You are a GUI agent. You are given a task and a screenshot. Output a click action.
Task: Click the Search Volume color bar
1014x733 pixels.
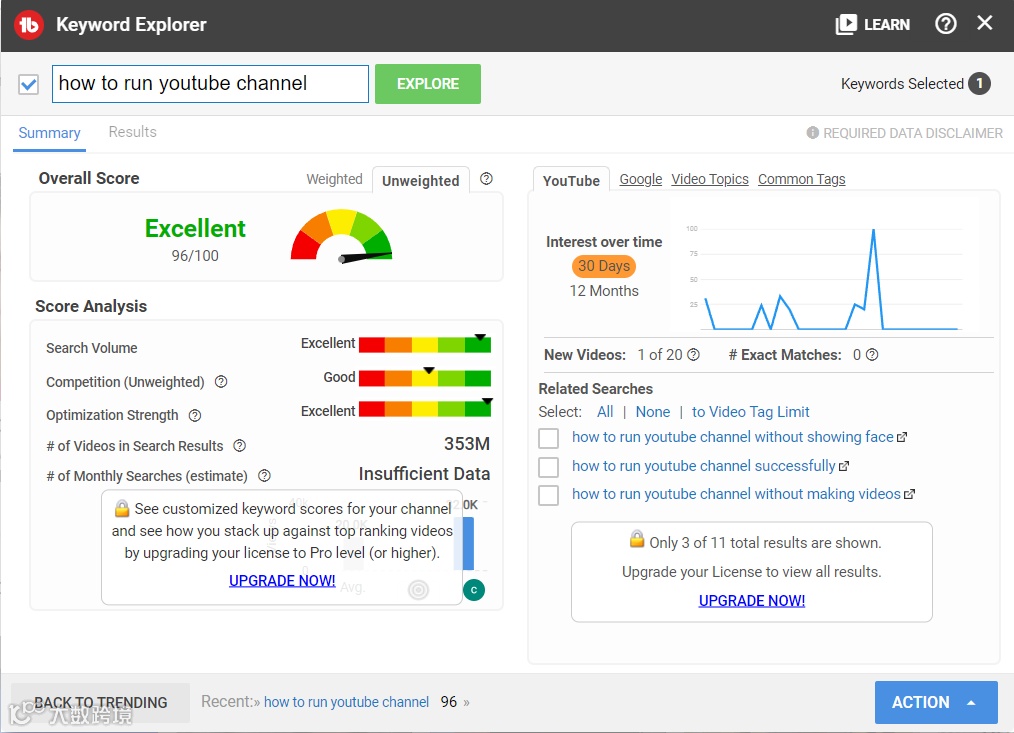click(425, 344)
